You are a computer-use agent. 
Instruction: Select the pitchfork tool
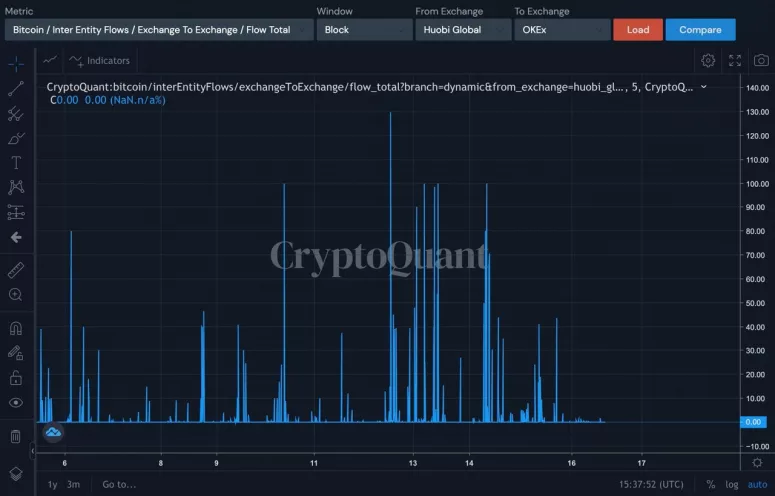[16, 114]
